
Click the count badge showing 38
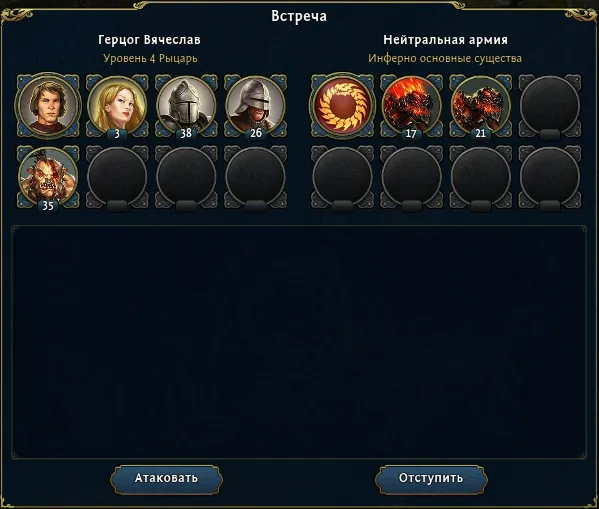click(186, 133)
